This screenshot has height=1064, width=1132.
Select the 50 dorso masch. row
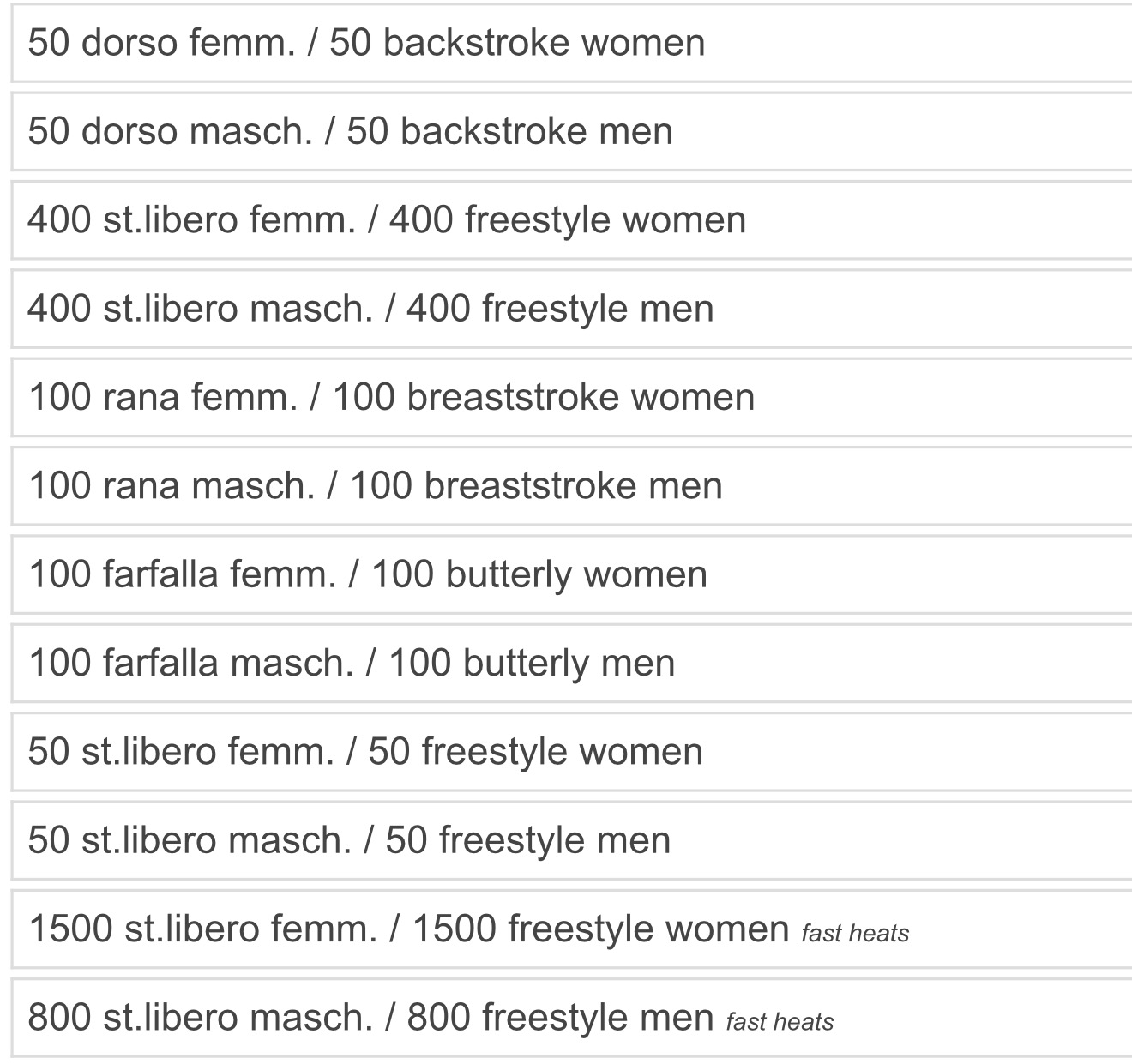[350, 132]
